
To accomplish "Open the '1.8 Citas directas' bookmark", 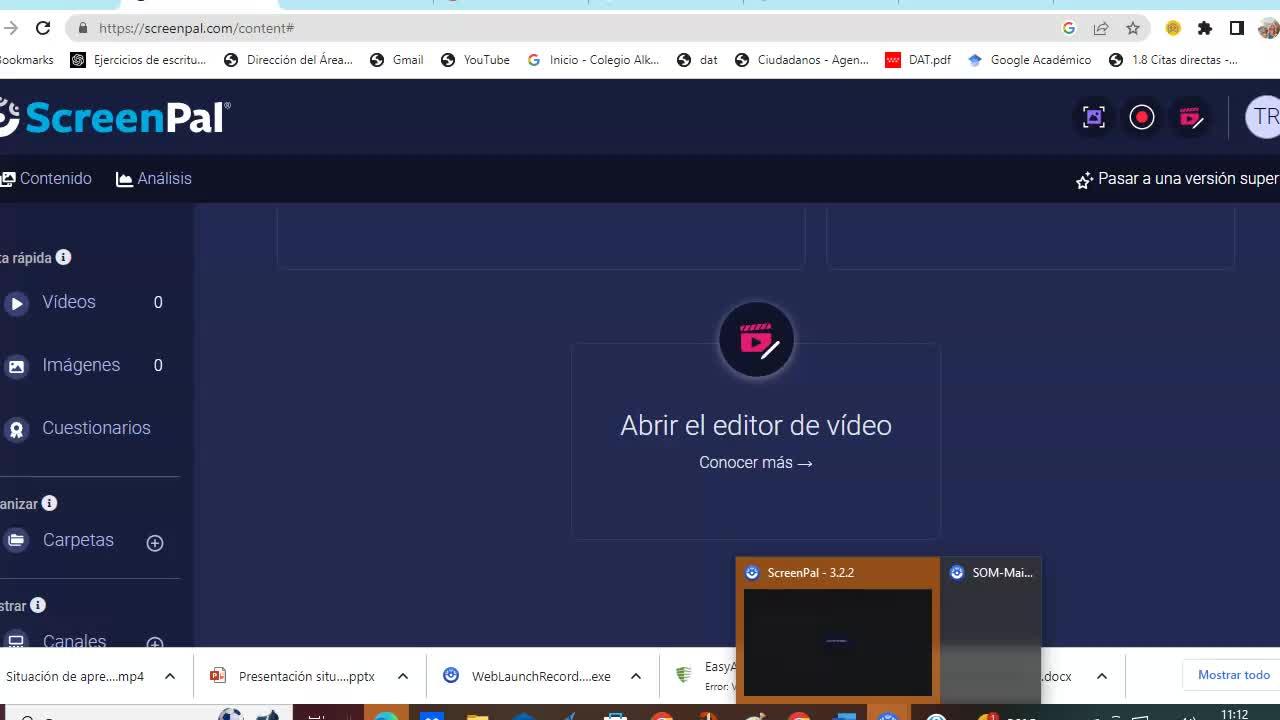I will [1173, 60].
